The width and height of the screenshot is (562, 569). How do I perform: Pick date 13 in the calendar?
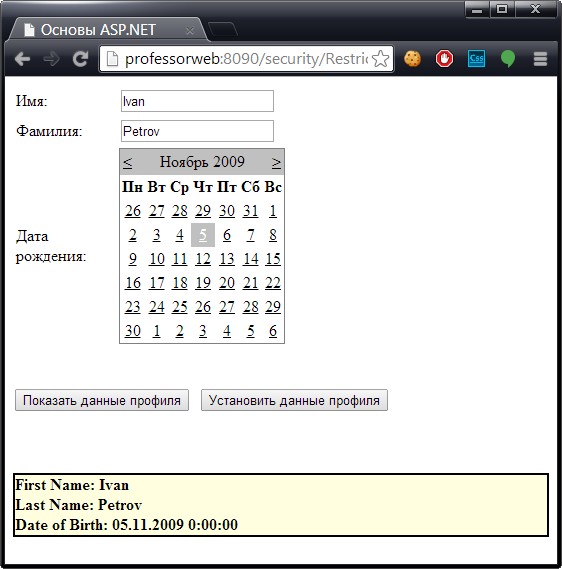point(227,259)
